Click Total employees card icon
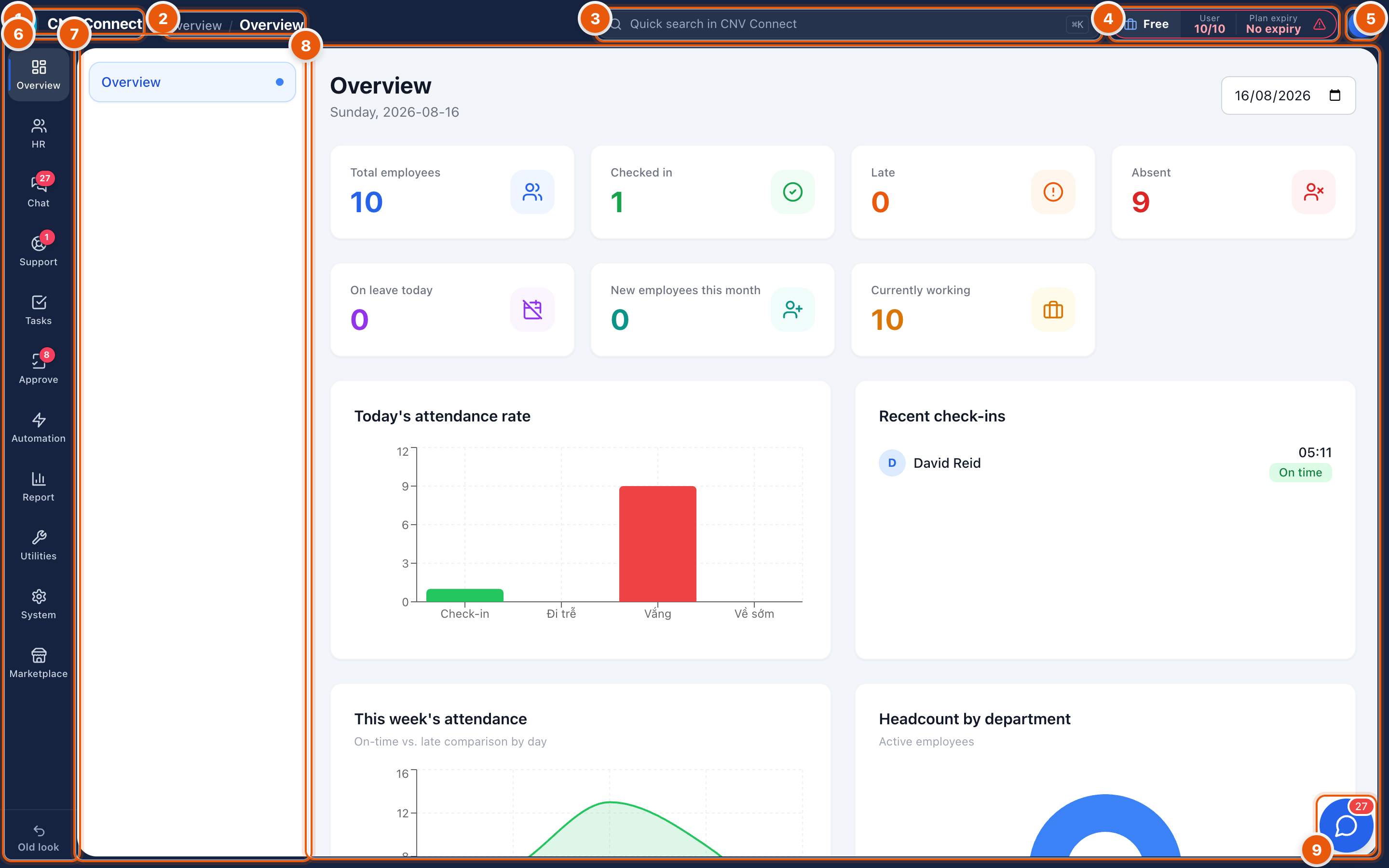The width and height of the screenshot is (1389, 868). click(x=532, y=192)
